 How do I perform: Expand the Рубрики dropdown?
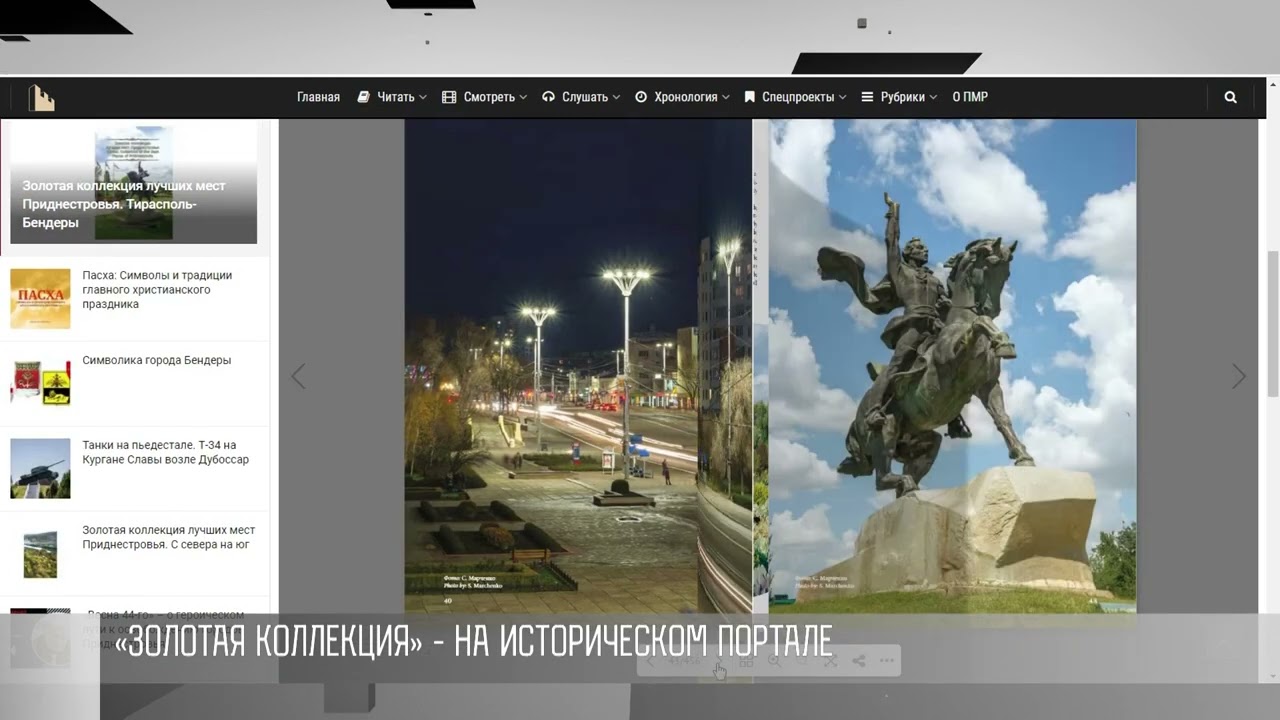[898, 96]
